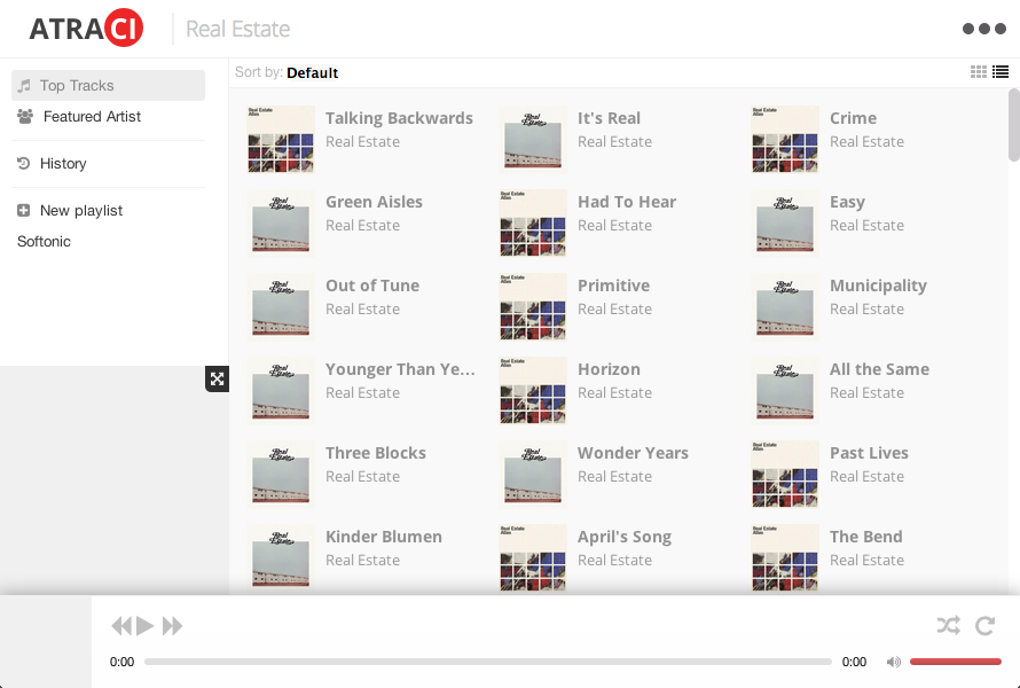The image size is (1020, 688).
Task: Click Talking Backwards album cover
Action: (280, 139)
